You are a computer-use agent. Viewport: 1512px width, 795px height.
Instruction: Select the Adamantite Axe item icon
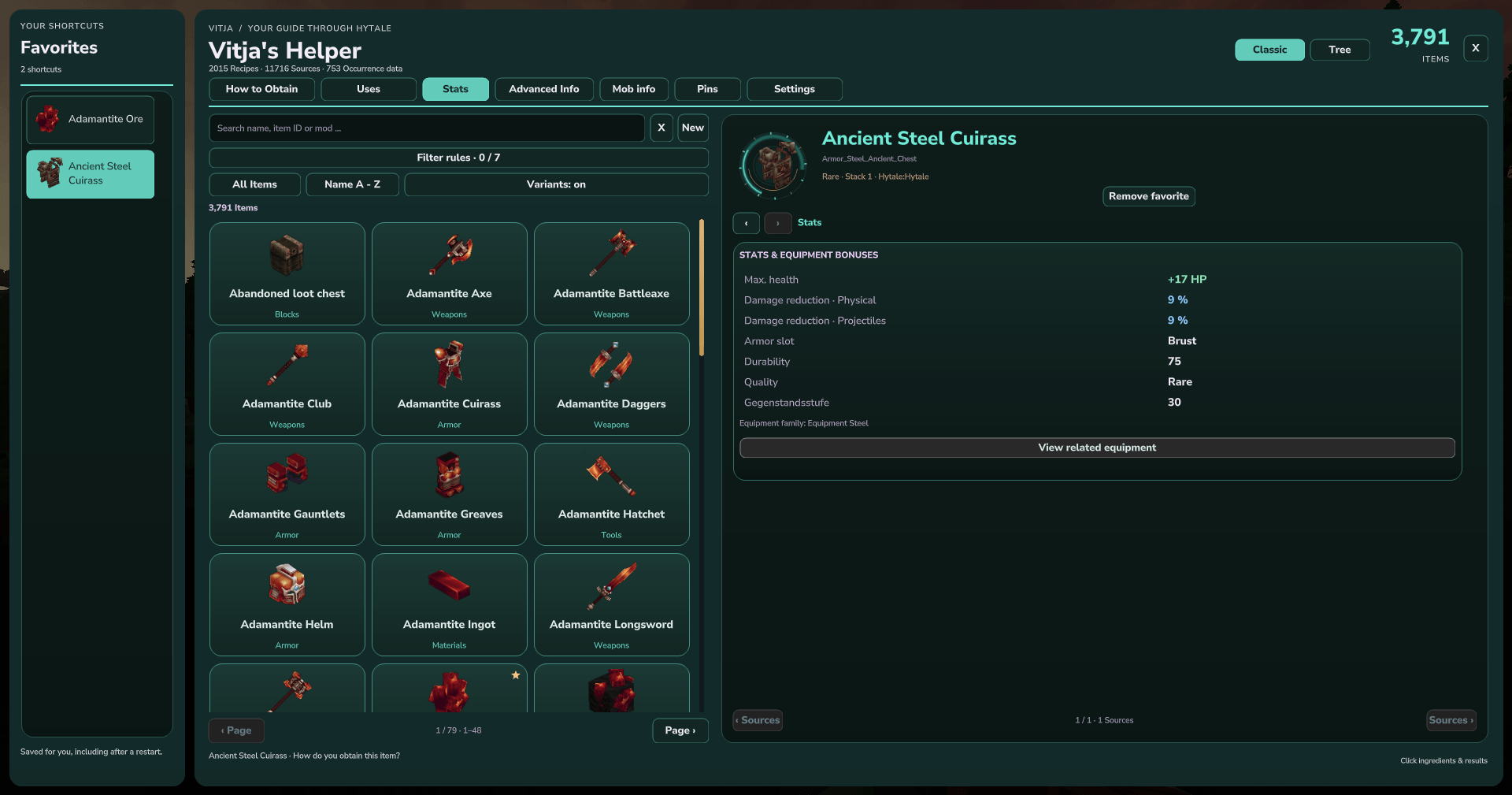450,254
